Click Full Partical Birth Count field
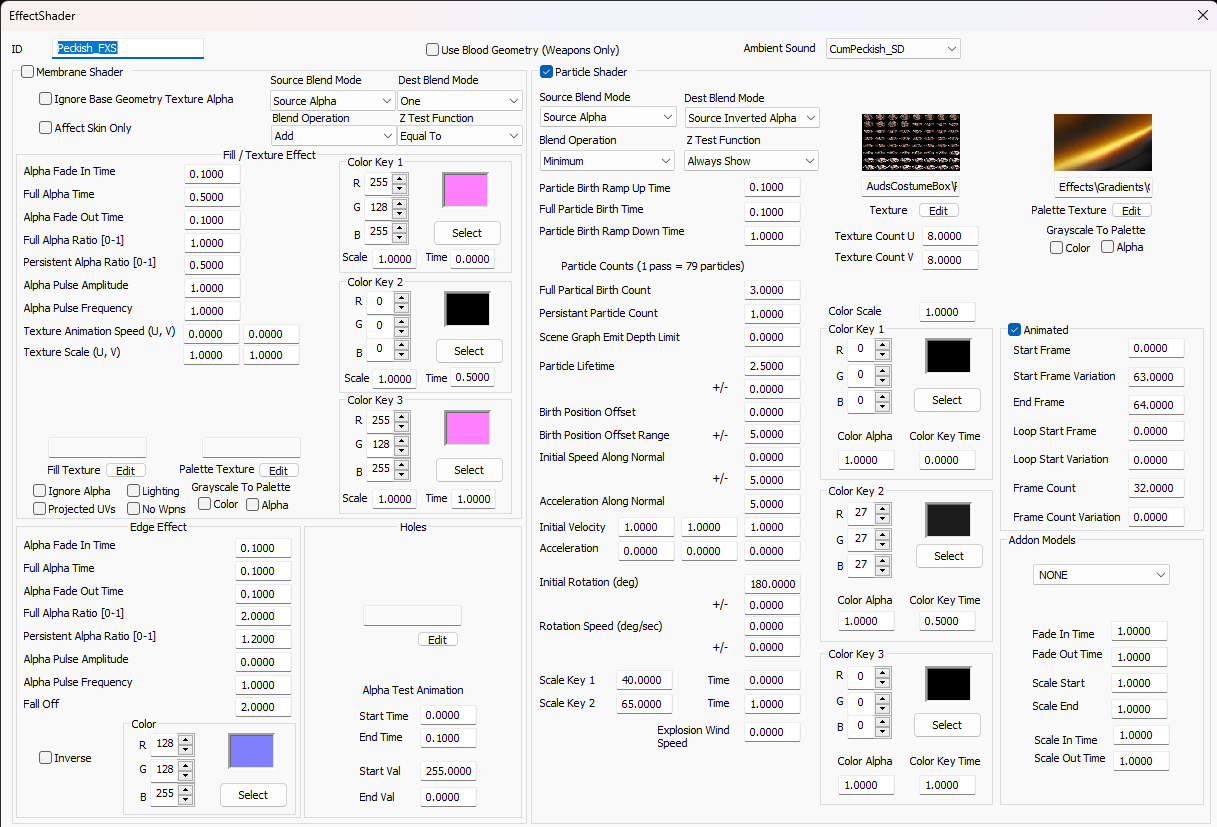The image size is (1217, 827). (772, 290)
